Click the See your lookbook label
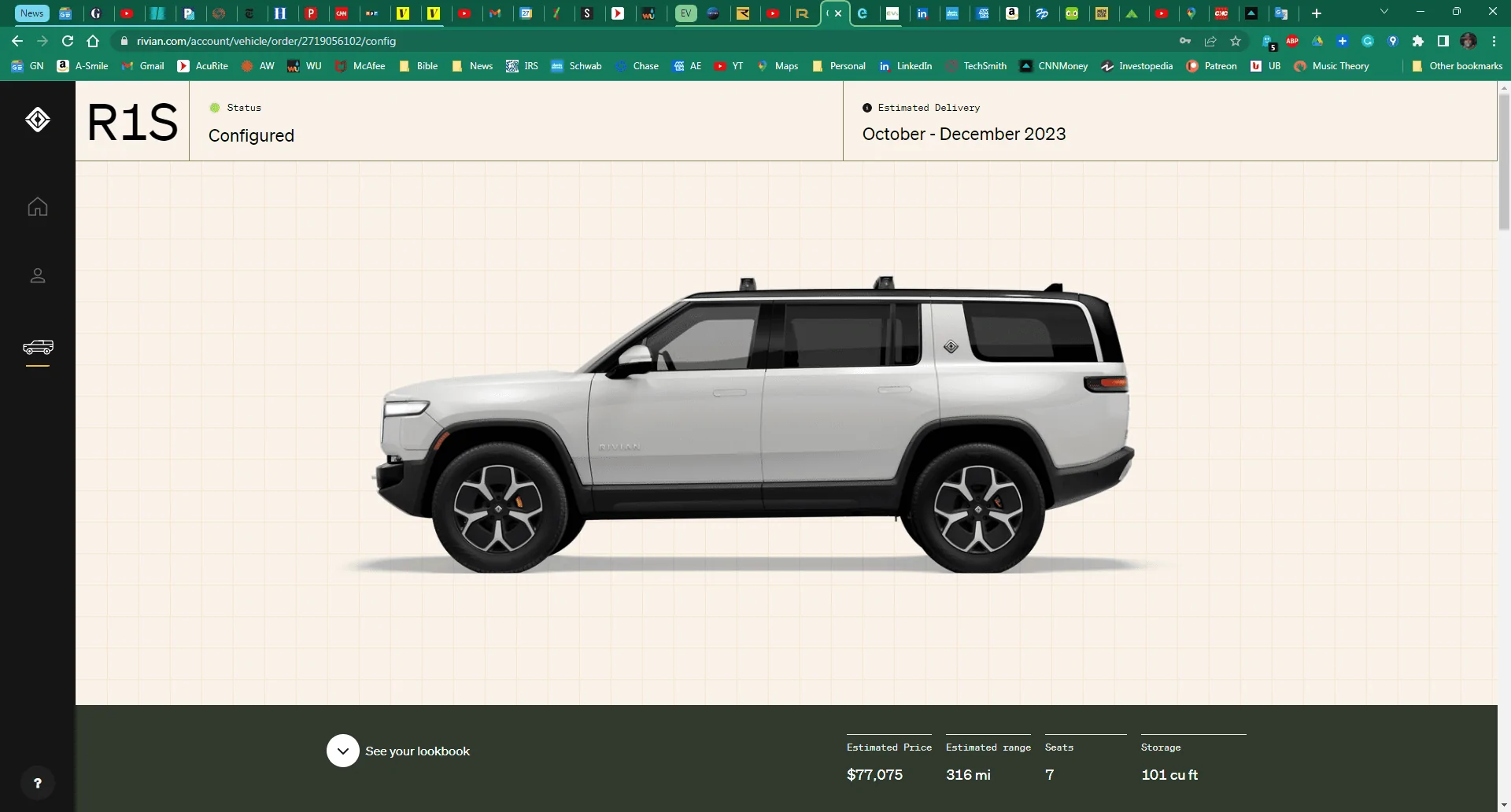 click(x=417, y=751)
